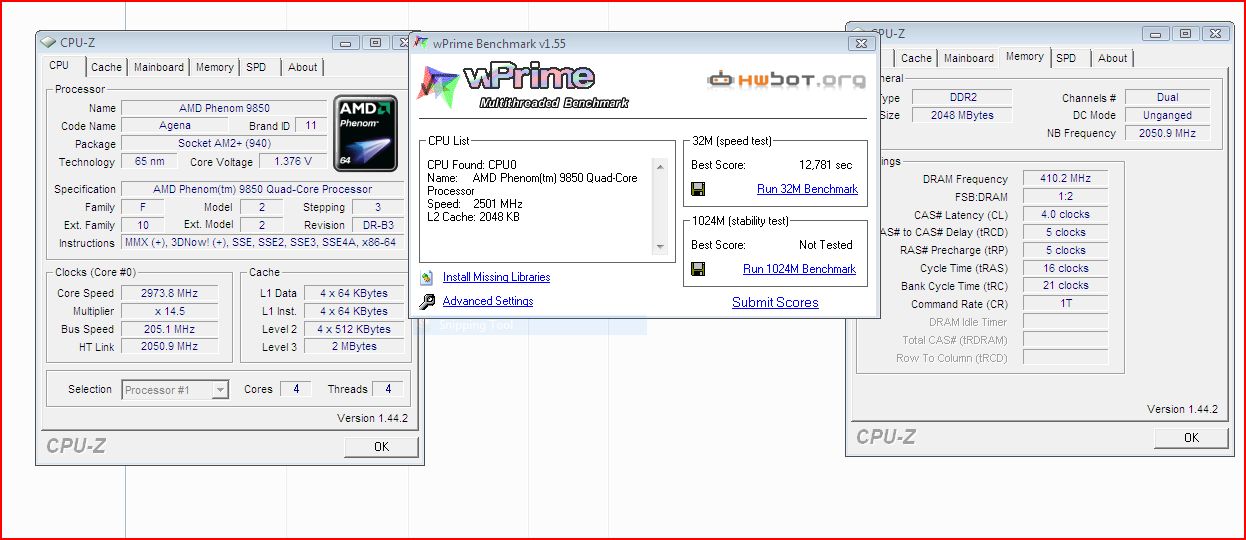The image size is (1246, 540).
Task: Click the wPrime title bar icon
Action: [x=421, y=43]
